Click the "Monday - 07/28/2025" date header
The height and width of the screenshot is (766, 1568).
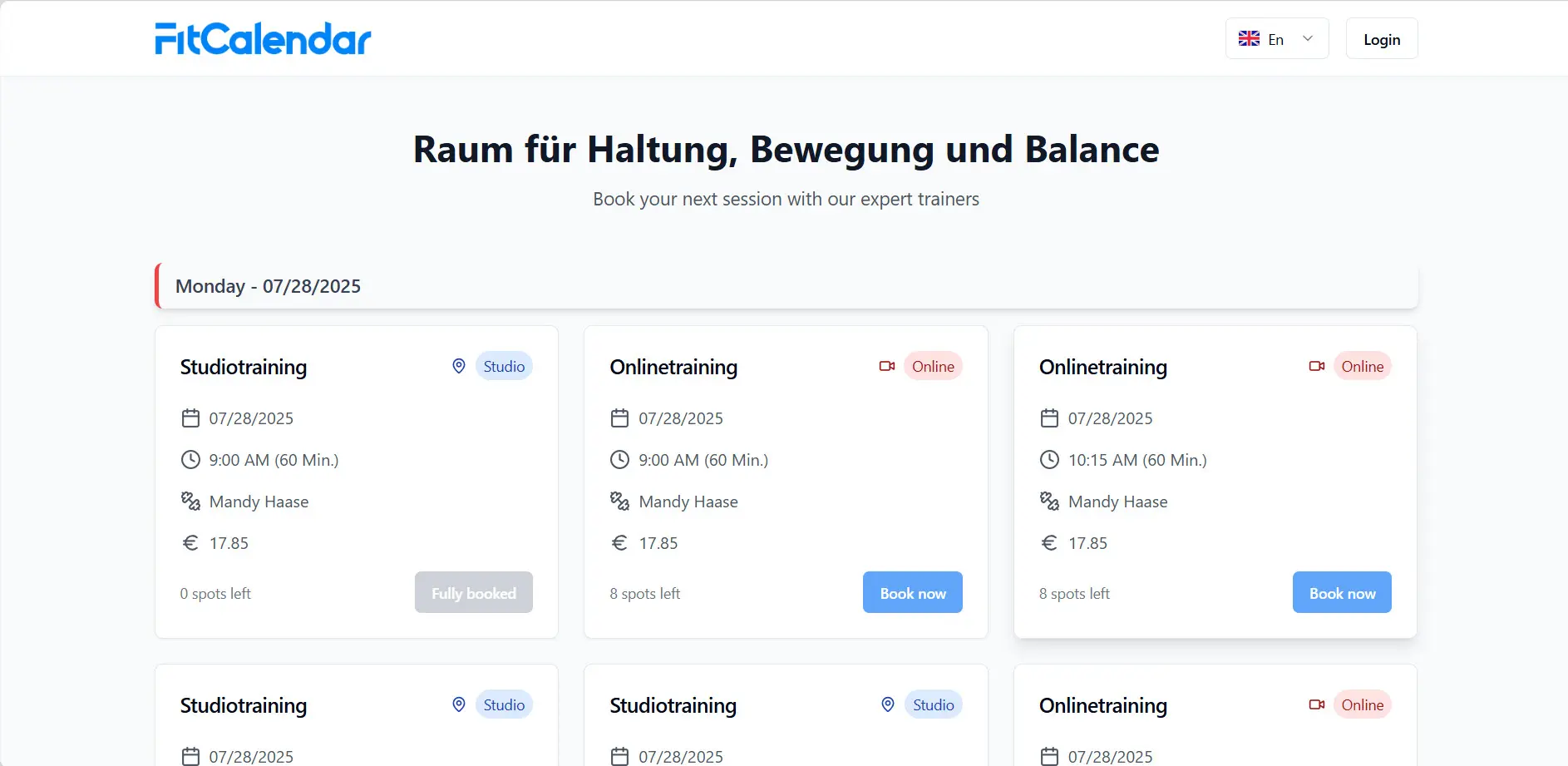pyautogui.click(x=786, y=286)
